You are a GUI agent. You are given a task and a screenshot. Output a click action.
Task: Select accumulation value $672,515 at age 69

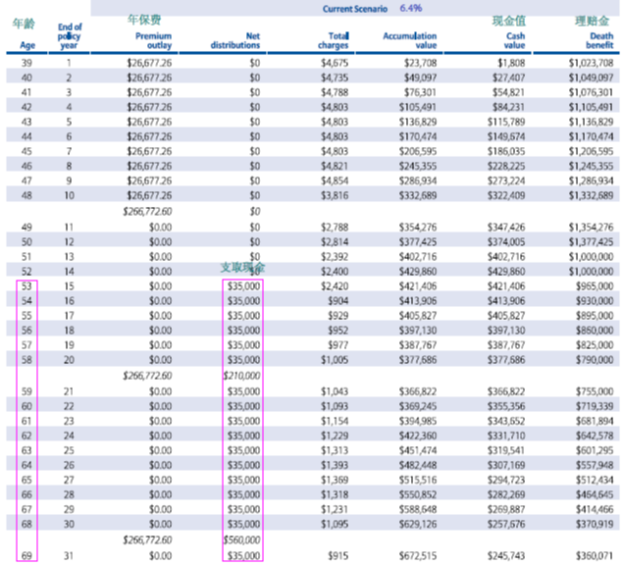click(x=418, y=556)
